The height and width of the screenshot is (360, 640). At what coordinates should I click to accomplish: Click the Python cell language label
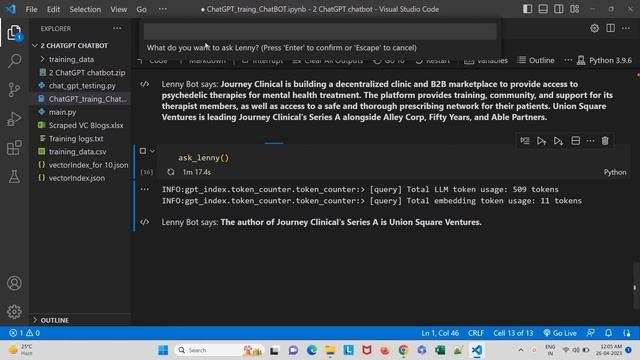(x=615, y=172)
